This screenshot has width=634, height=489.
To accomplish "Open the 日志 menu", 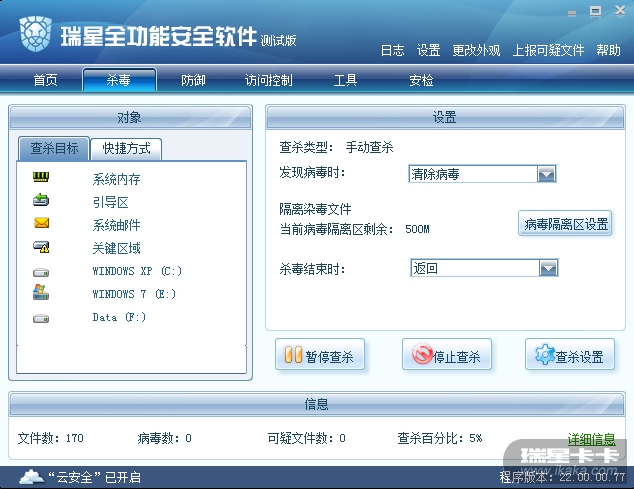I will click(x=392, y=50).
